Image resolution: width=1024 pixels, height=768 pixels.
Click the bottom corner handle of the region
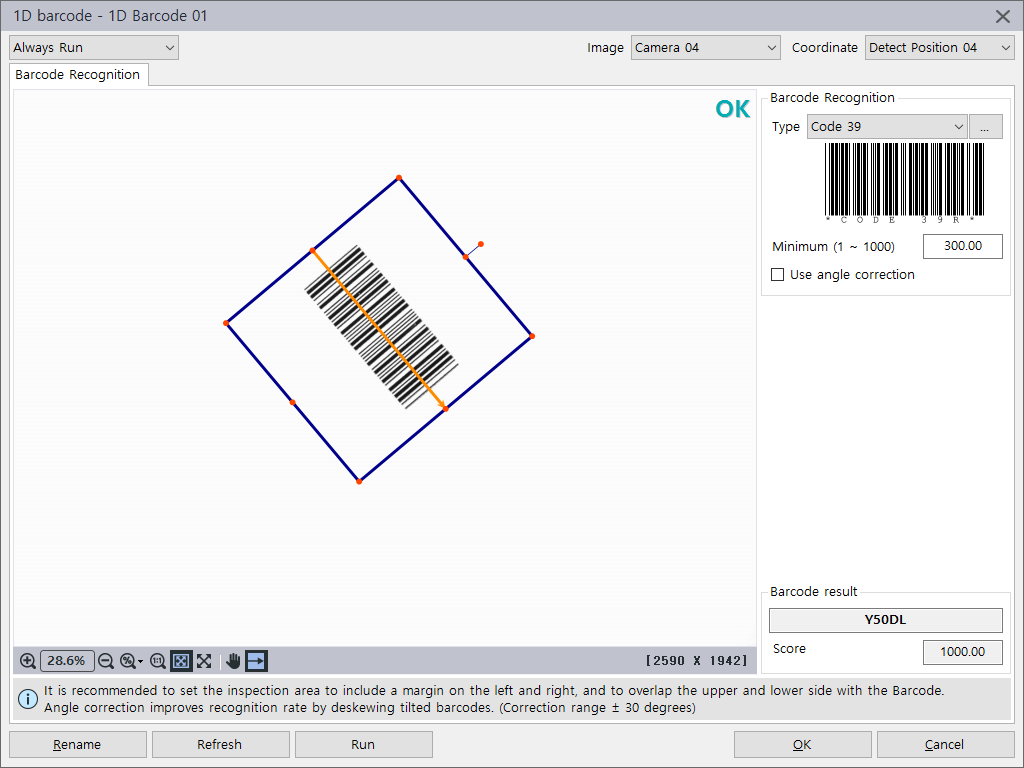359,481
